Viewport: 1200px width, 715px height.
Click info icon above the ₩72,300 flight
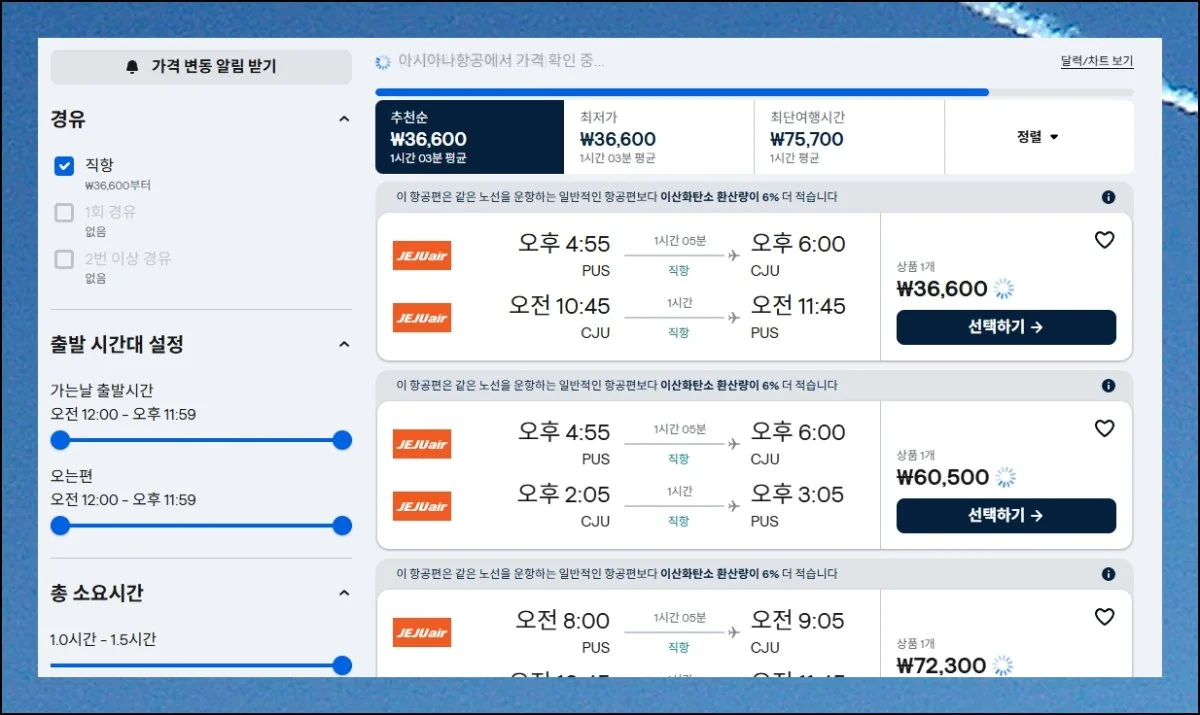pos(1108,574)
